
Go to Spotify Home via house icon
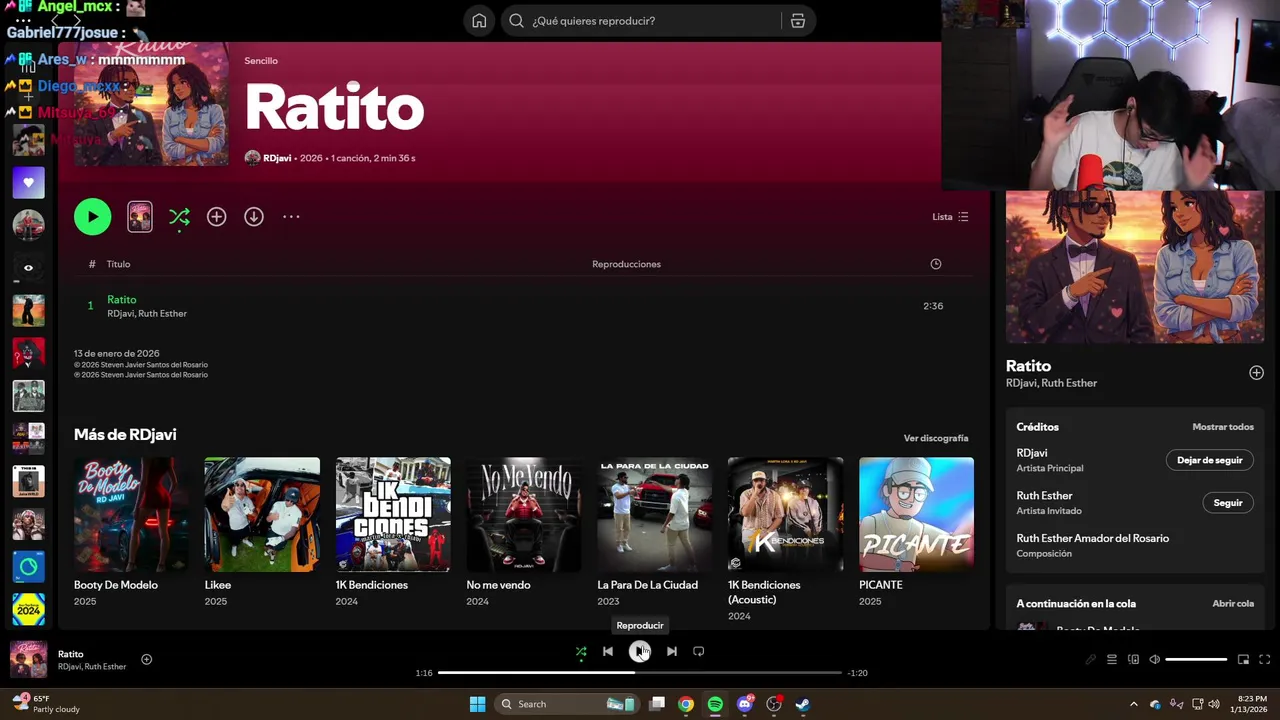(x=479, y=21)
